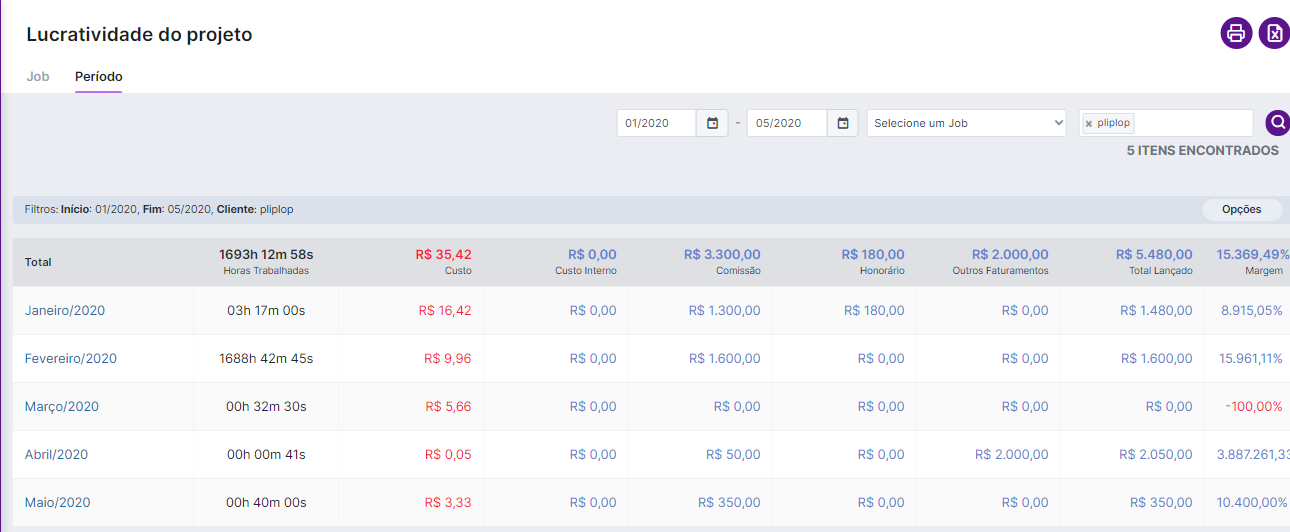The width and height of the screenshot is (1290, 532).
Task: Switch to the Job tab
Action: [38, 76]
